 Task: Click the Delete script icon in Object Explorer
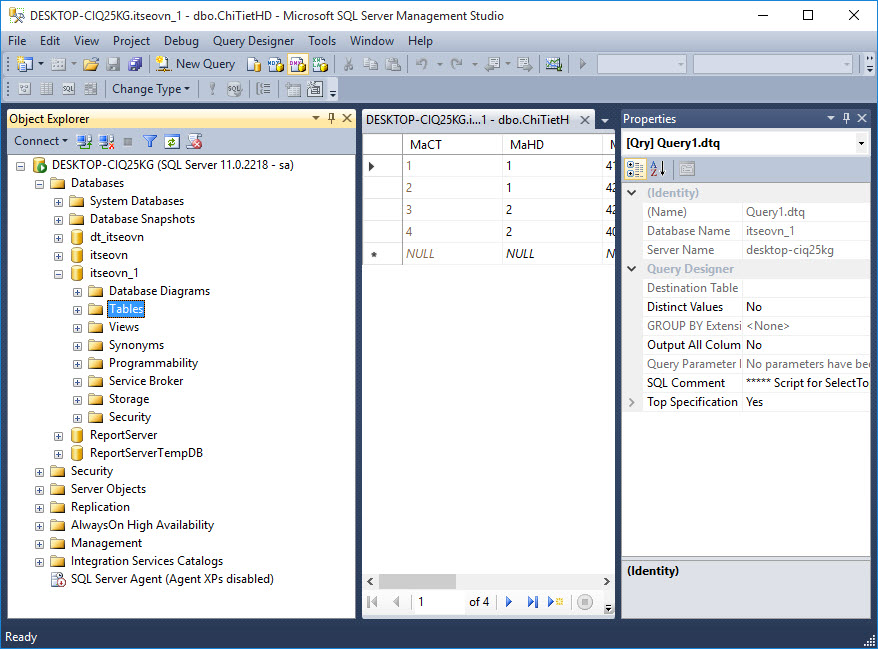(x=194, y=142)
